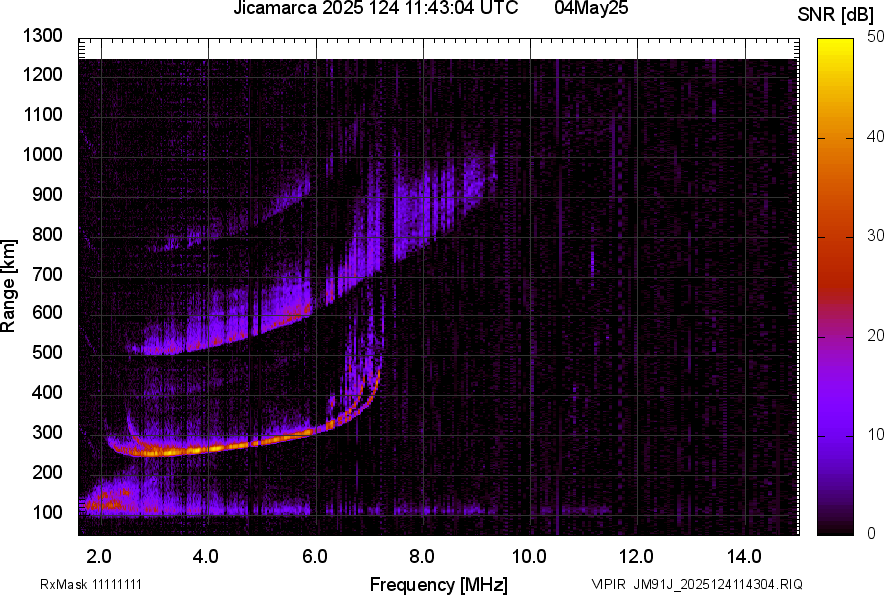
Task: Click the 2.0 frequency tick label
Action: point(99,557)
